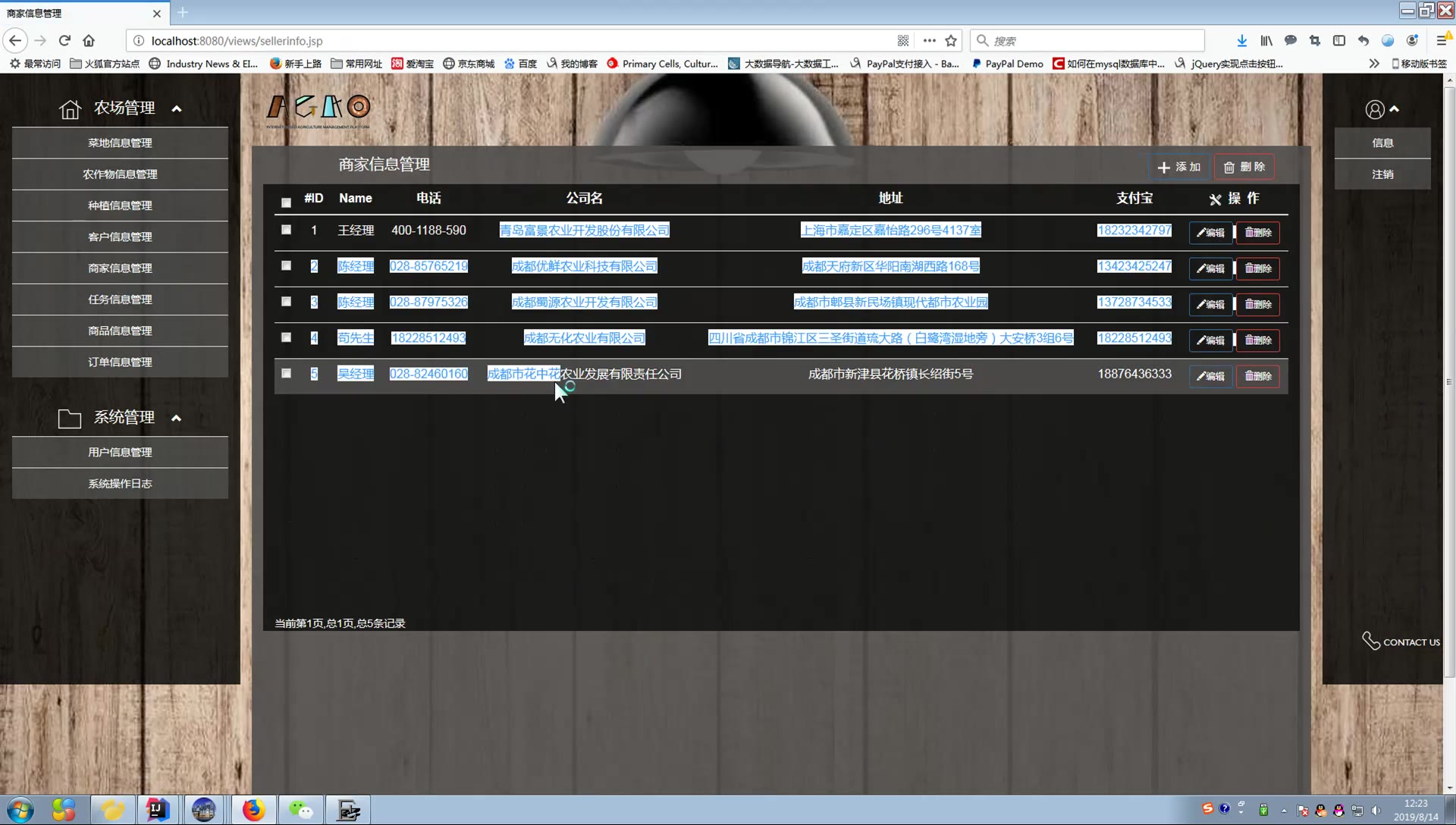Edit the 成都蜀源农业开发有限公司 row
1456x825 pixels.
pyautogui.click(x=1210, y=304)
